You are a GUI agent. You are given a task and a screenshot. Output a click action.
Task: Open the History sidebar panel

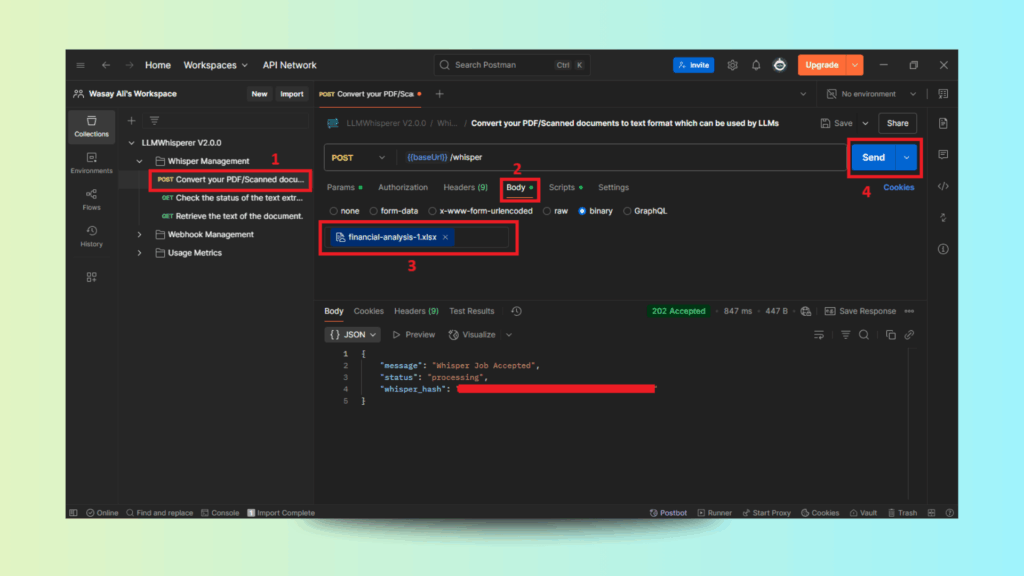click(91, 236)
